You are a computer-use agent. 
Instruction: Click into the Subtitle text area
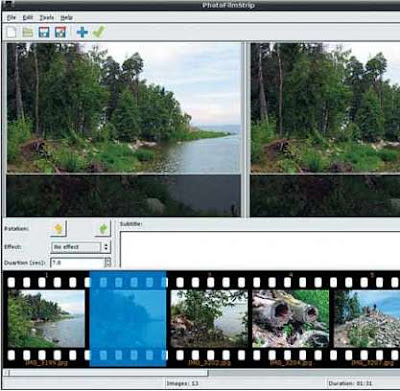260,249
